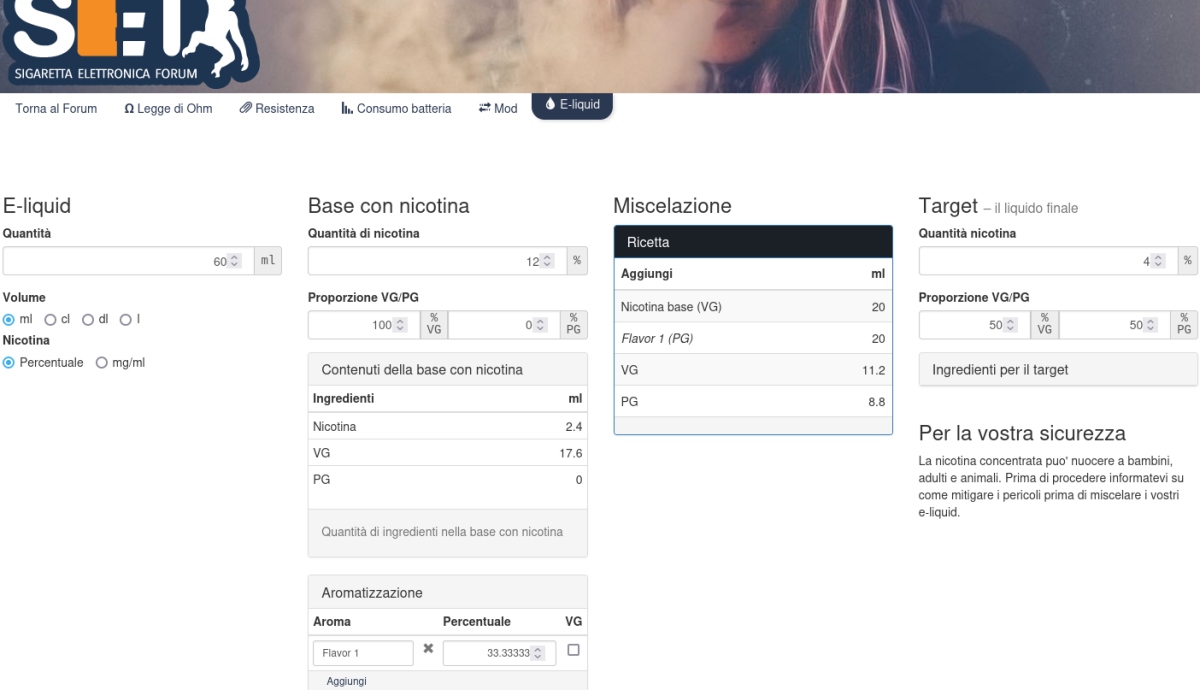
Task: Click stepper of base VG value 100
Action: (400, 325)
